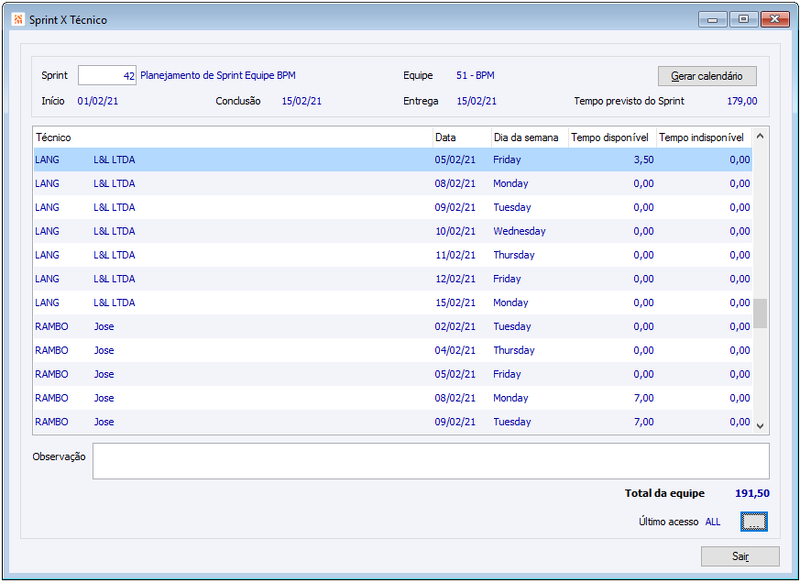Select the LANG row dated 09/02/21
800x583 pixels.
click(x=392, y=207)
